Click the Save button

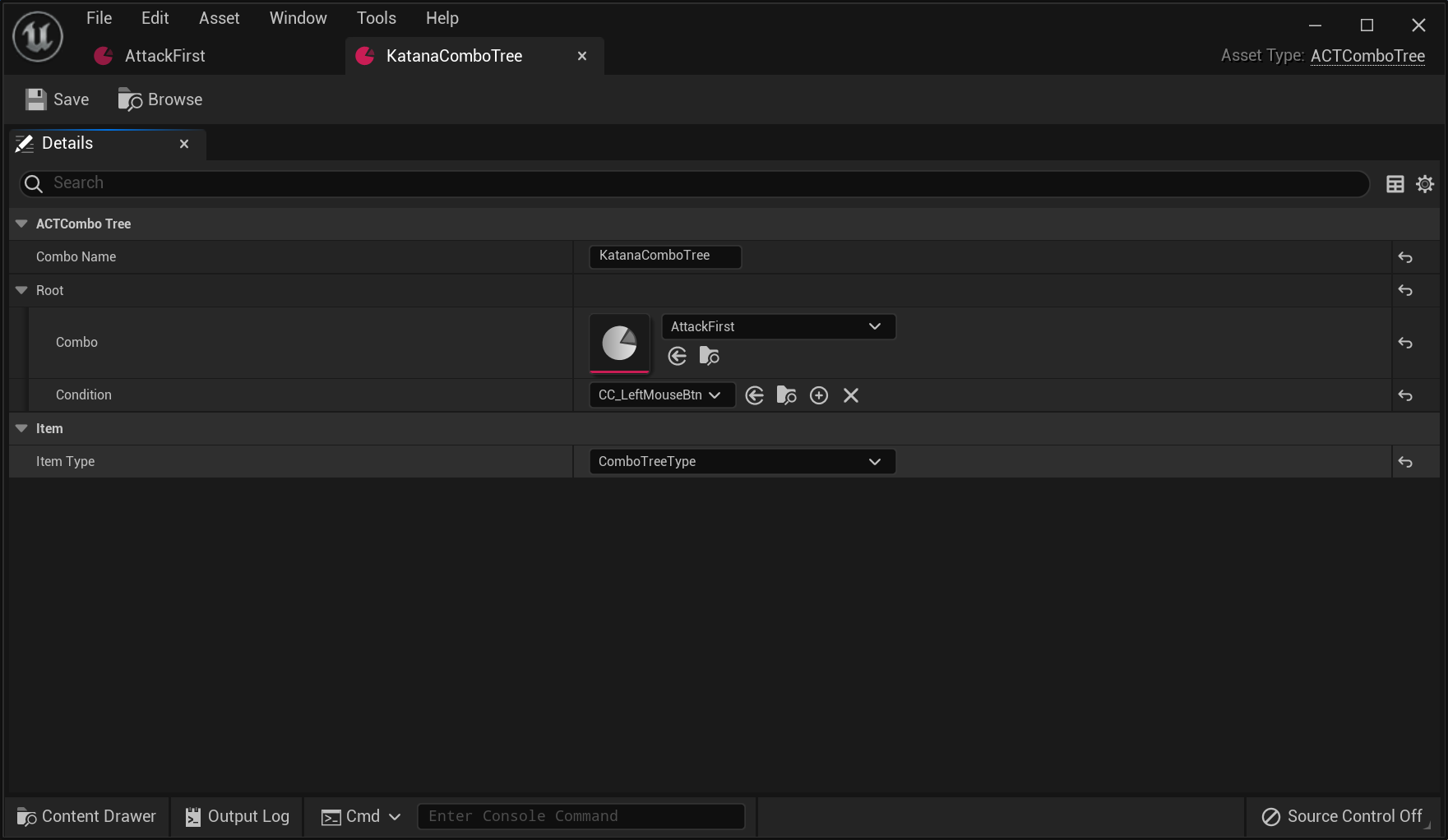(x=58, y=99)
